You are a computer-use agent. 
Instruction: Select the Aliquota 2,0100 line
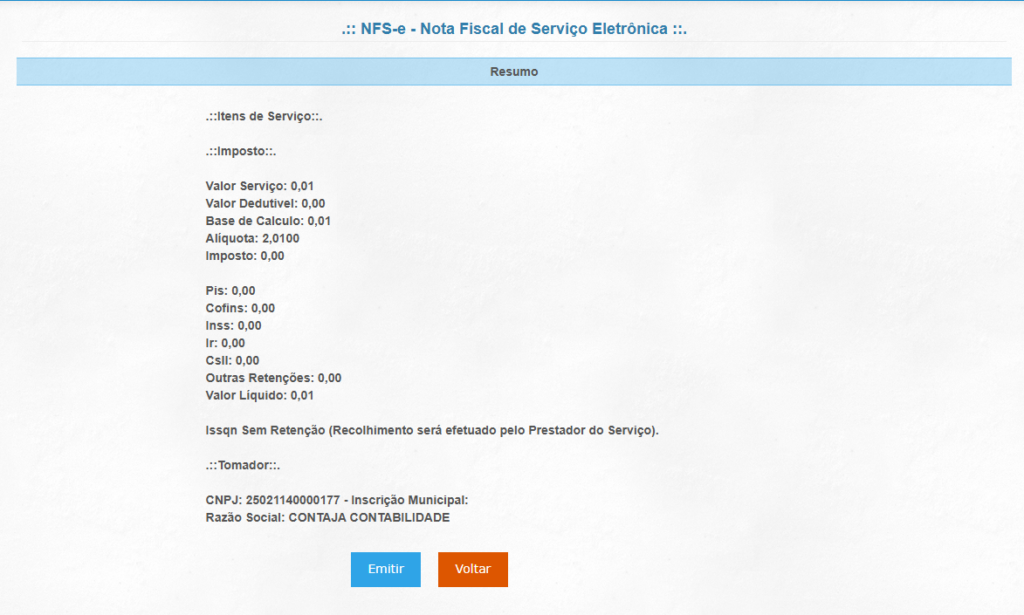(x=252, y=238)
